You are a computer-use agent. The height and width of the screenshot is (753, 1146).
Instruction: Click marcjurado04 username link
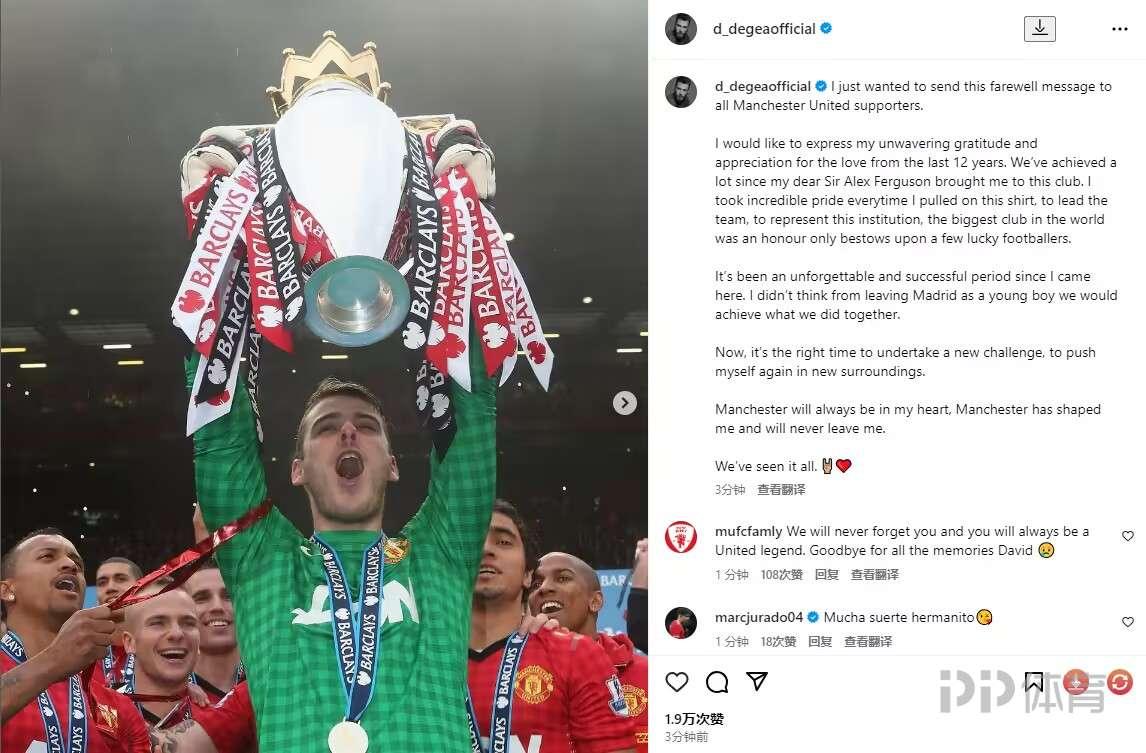(759, 617)
